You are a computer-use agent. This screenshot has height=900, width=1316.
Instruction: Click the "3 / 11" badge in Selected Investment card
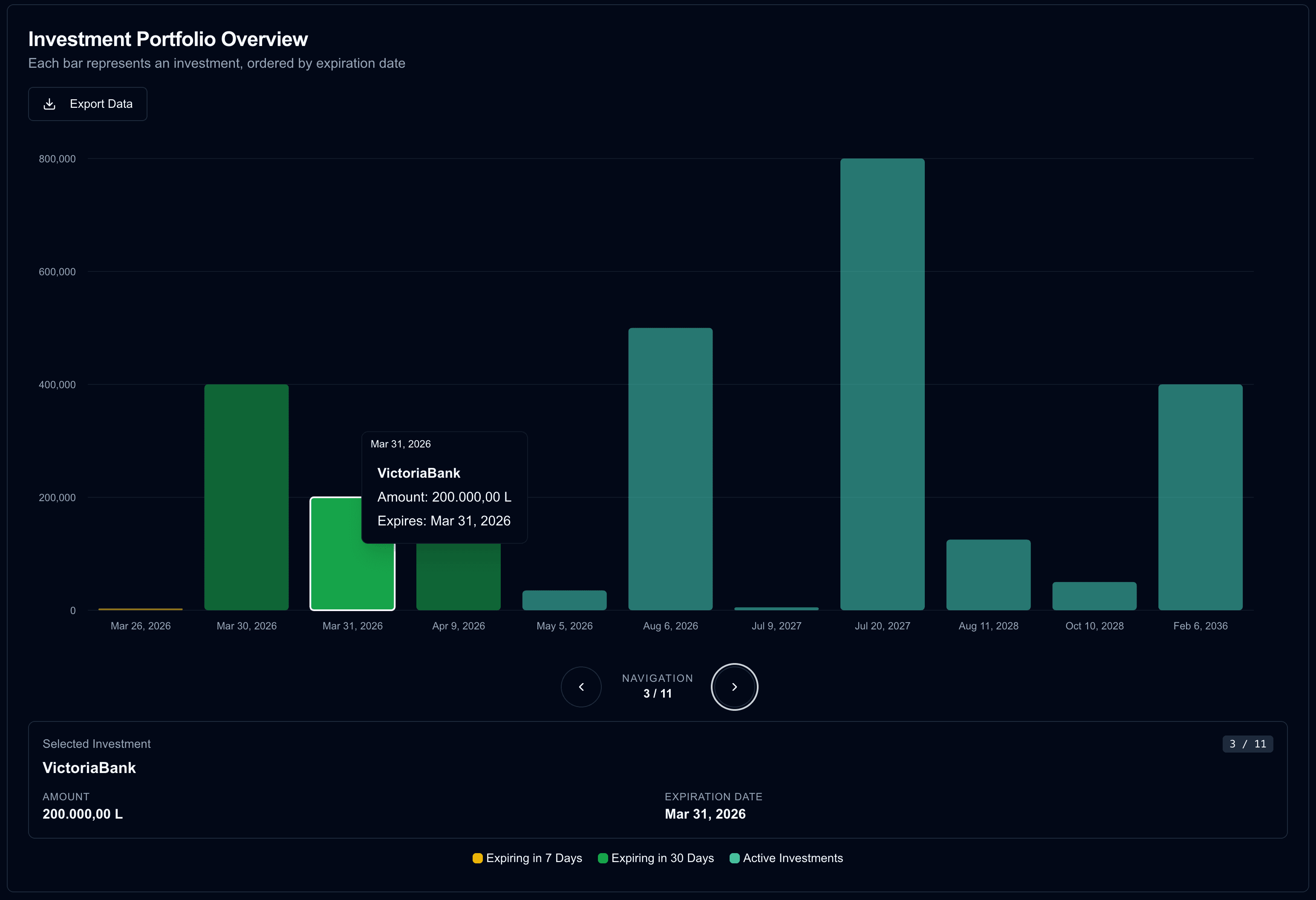pos(1248,744)
